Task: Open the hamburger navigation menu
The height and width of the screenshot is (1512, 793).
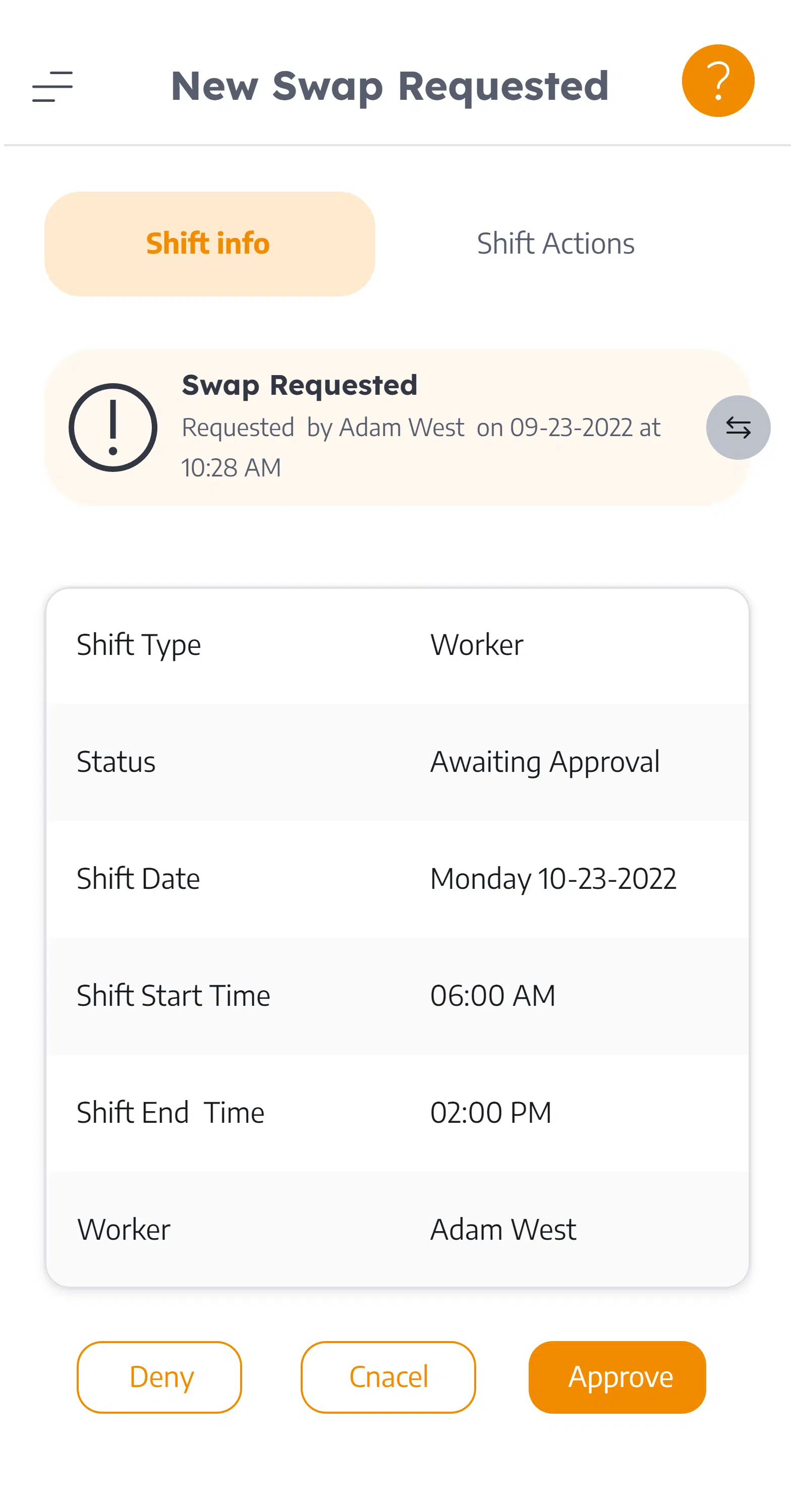Action: pyautogui.click(x=52, y=86)
